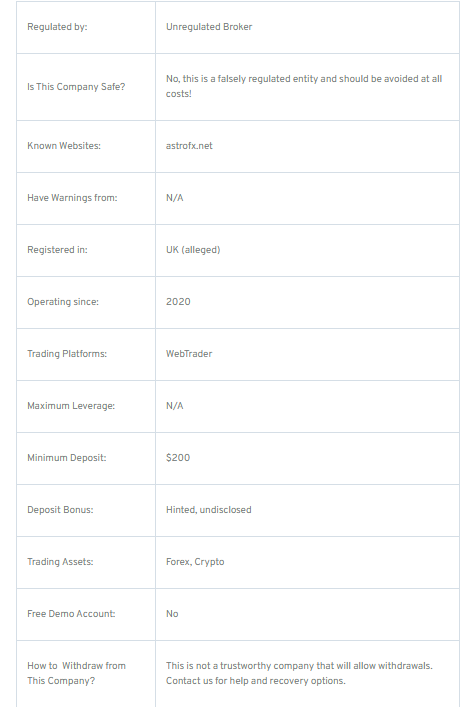Click the 'Known Websites:' label
Viewport: 469px width, 707px height.
pos(64,146)
